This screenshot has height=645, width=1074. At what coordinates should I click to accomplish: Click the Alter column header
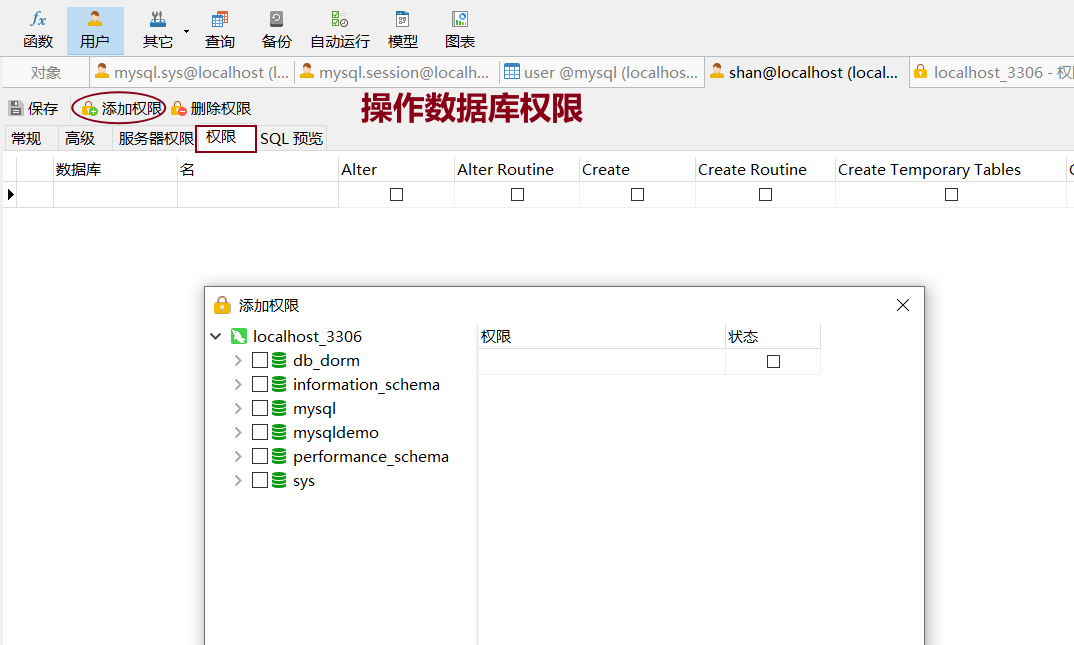click(x=396, y=169)
